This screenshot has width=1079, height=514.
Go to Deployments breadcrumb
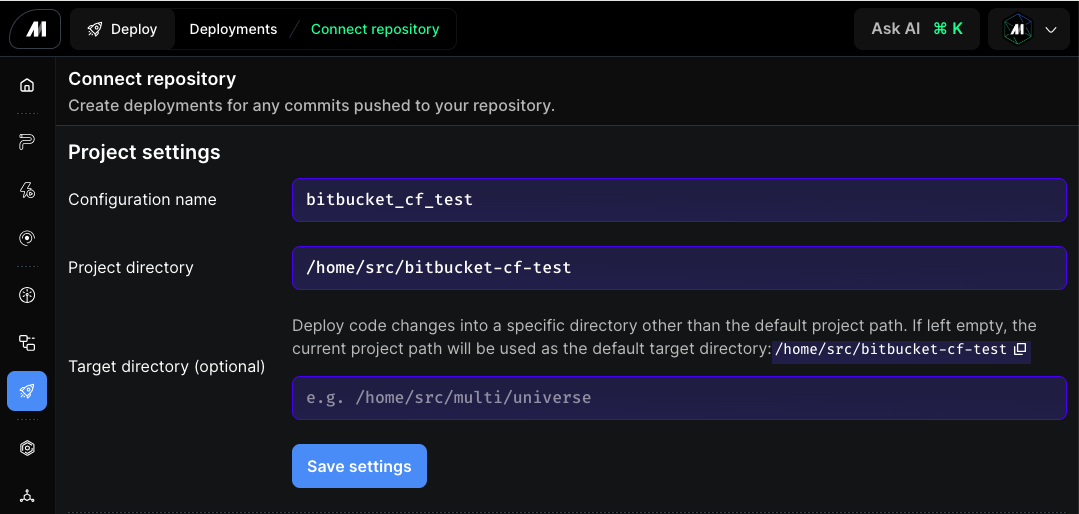233,30
